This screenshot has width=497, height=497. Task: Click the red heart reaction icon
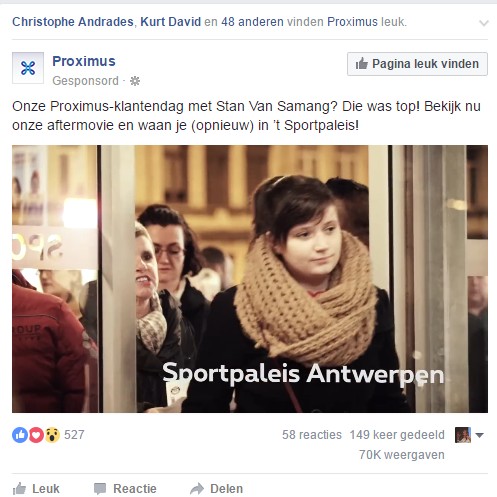coord(36,435)
